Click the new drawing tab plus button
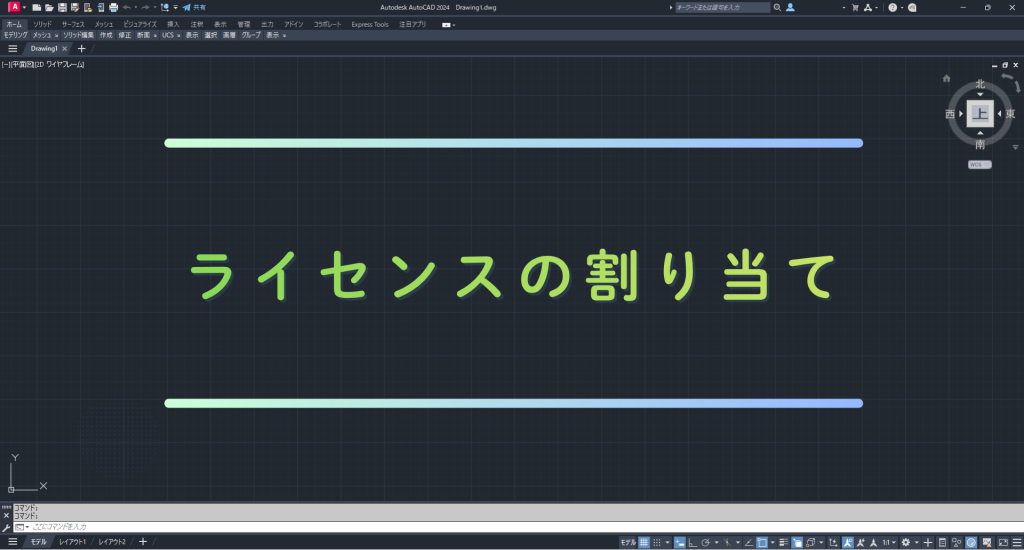This screenshot has width=1024, height=550. point(82,48)
